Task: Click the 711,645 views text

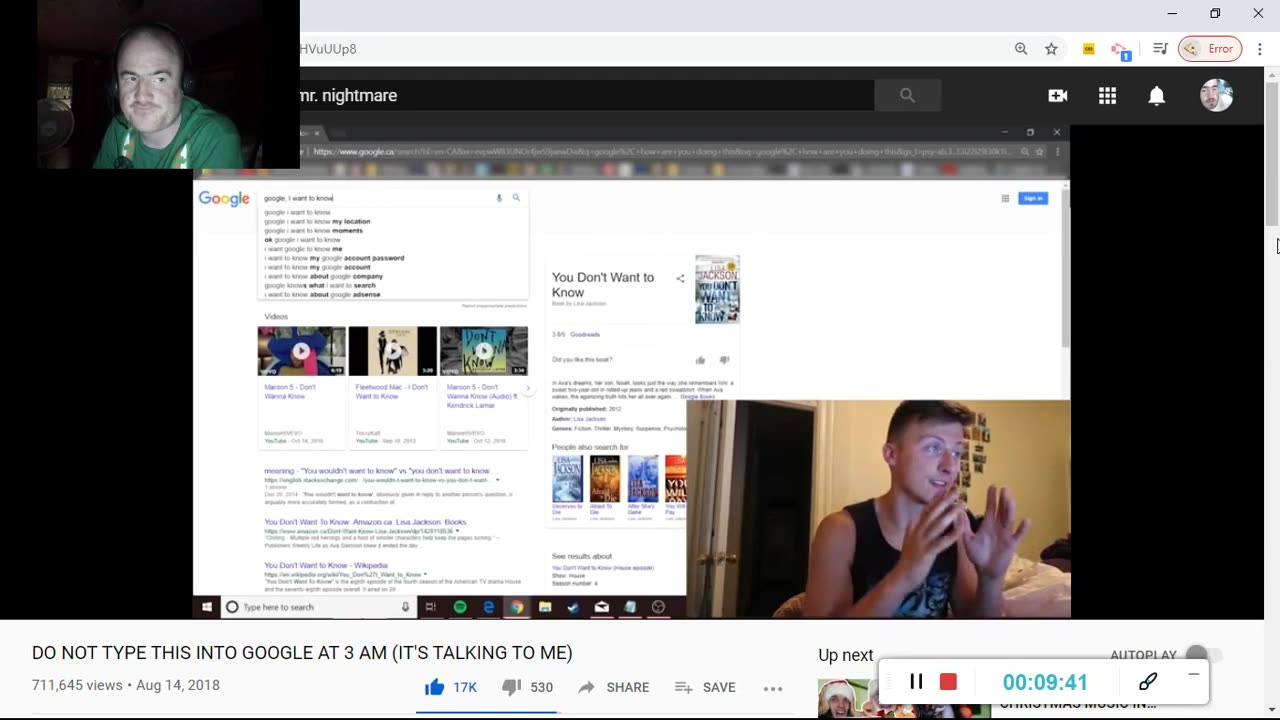Action: [78, 685]
